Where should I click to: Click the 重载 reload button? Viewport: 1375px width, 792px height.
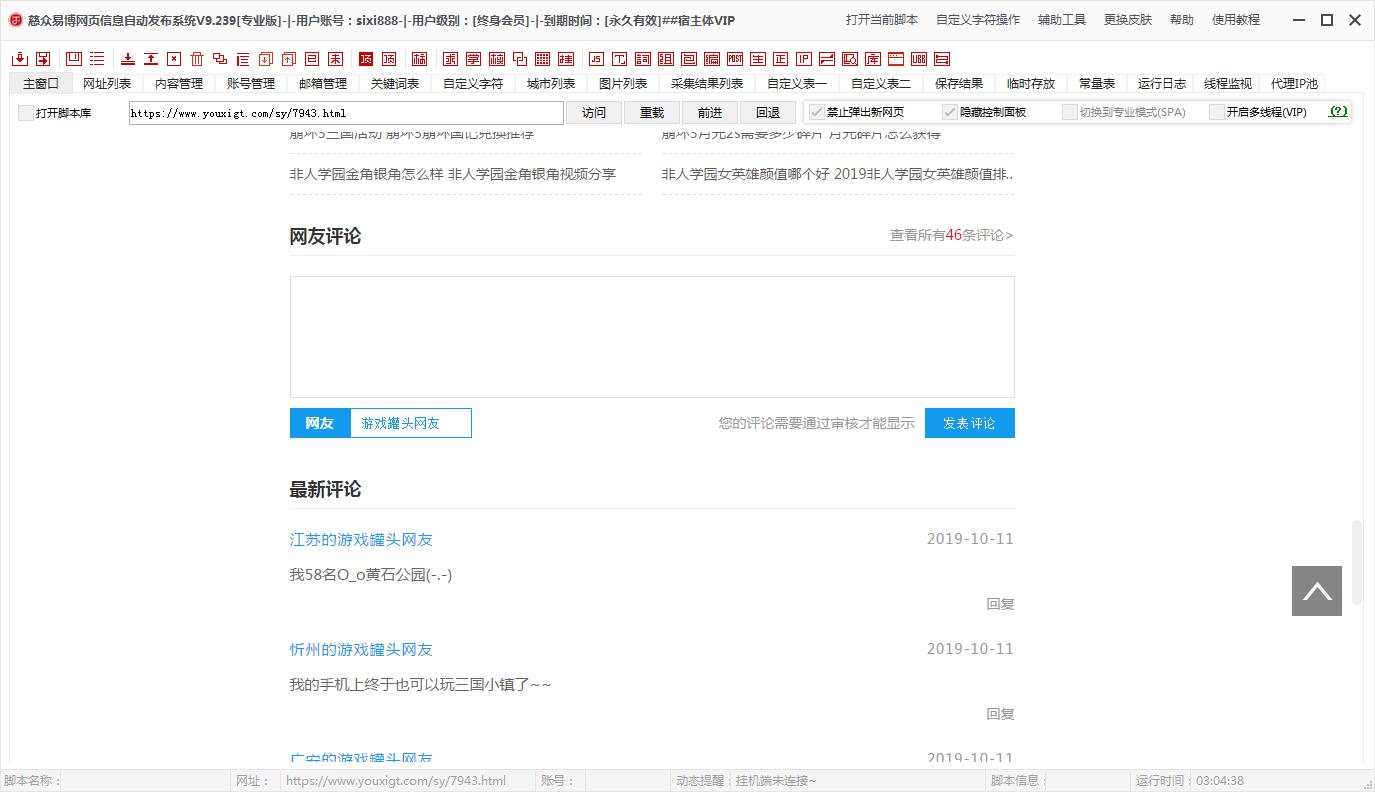coord(652,113)
